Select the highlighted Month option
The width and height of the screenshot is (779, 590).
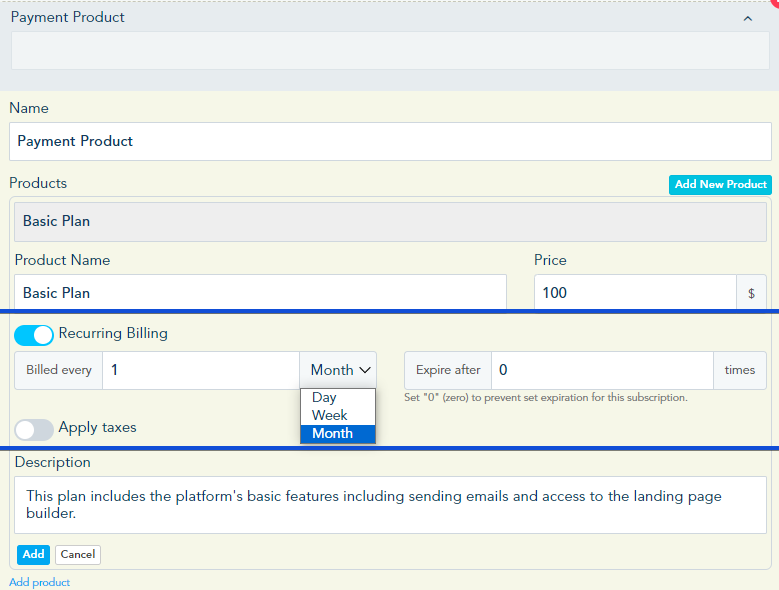tap(333, 433)
